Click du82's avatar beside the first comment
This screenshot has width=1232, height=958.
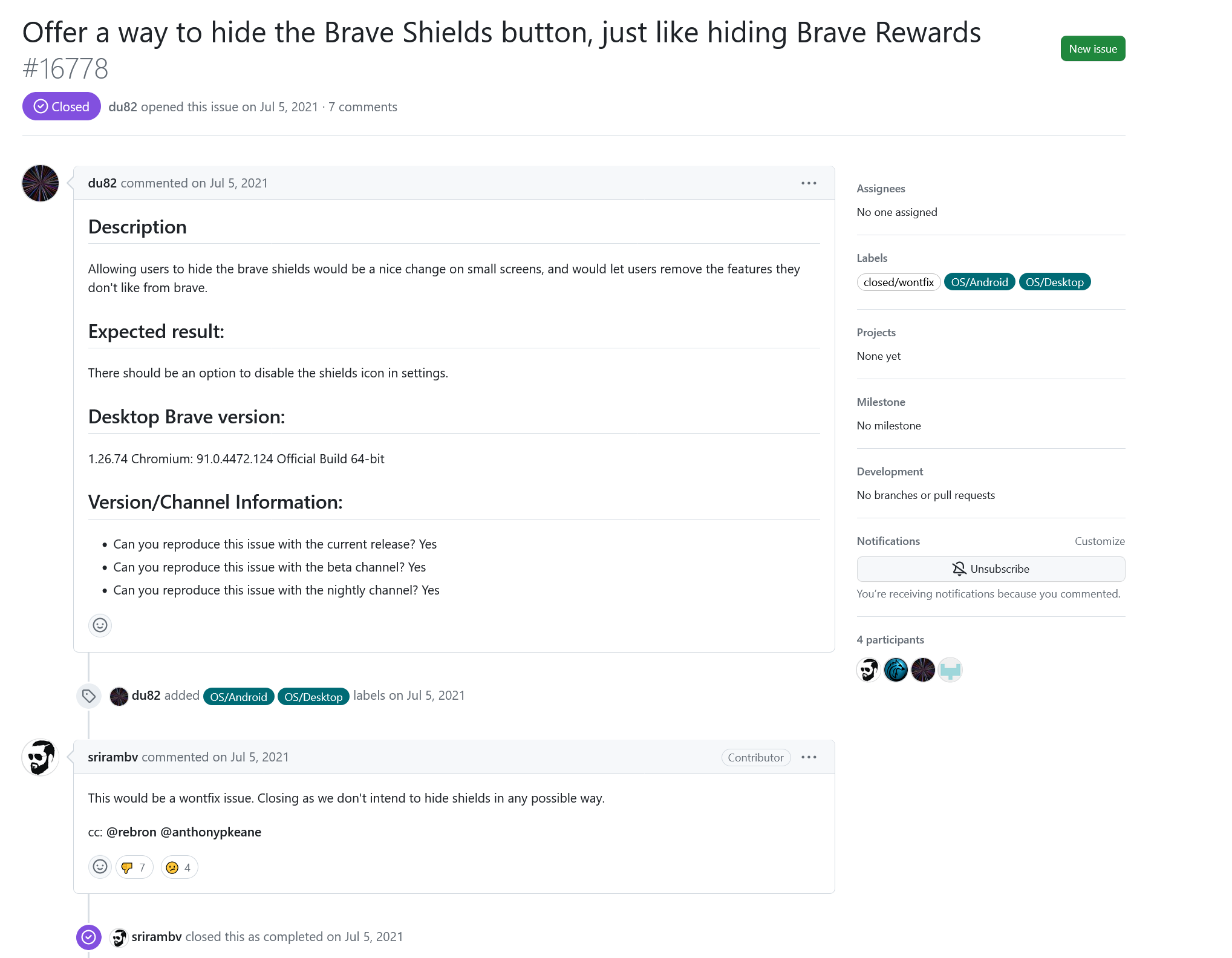pos(39,183)
